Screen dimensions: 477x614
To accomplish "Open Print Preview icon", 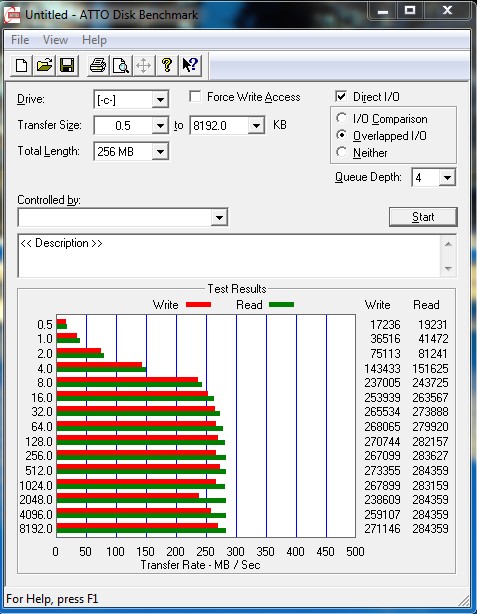I will tap(120, 65).
